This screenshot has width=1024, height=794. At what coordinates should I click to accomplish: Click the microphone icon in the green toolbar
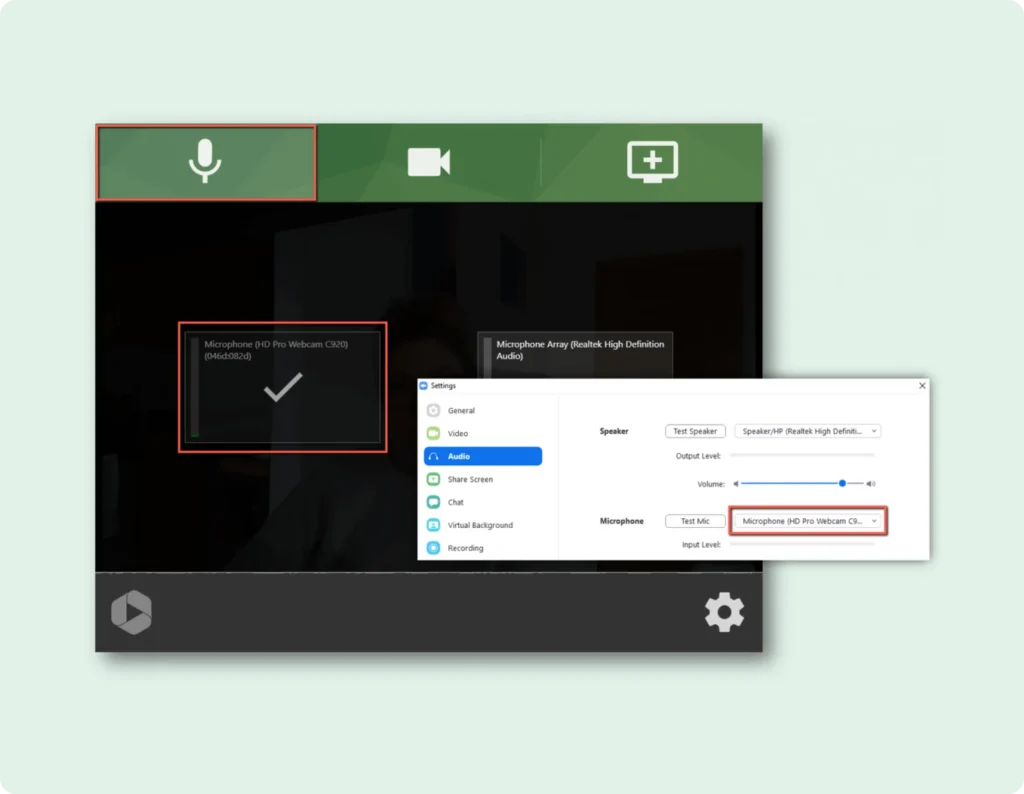(205, 161)
